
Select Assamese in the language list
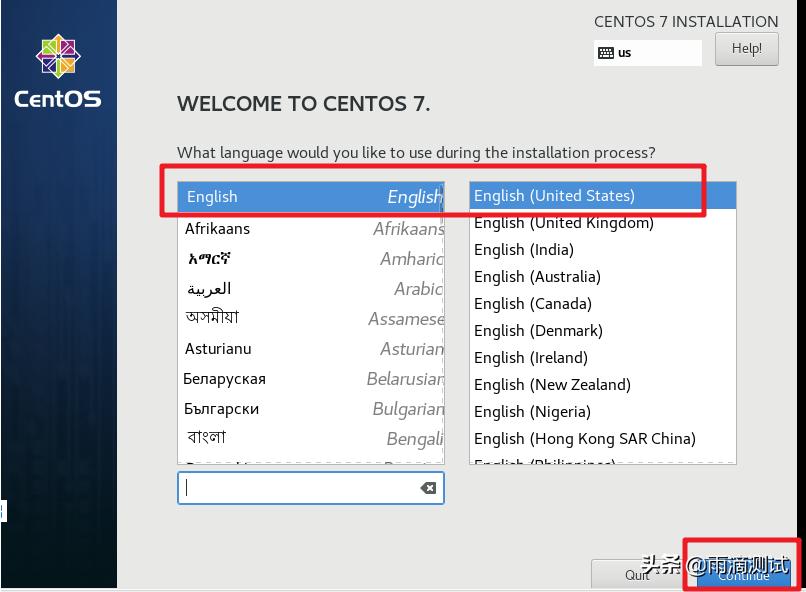[x=310, y=318]
